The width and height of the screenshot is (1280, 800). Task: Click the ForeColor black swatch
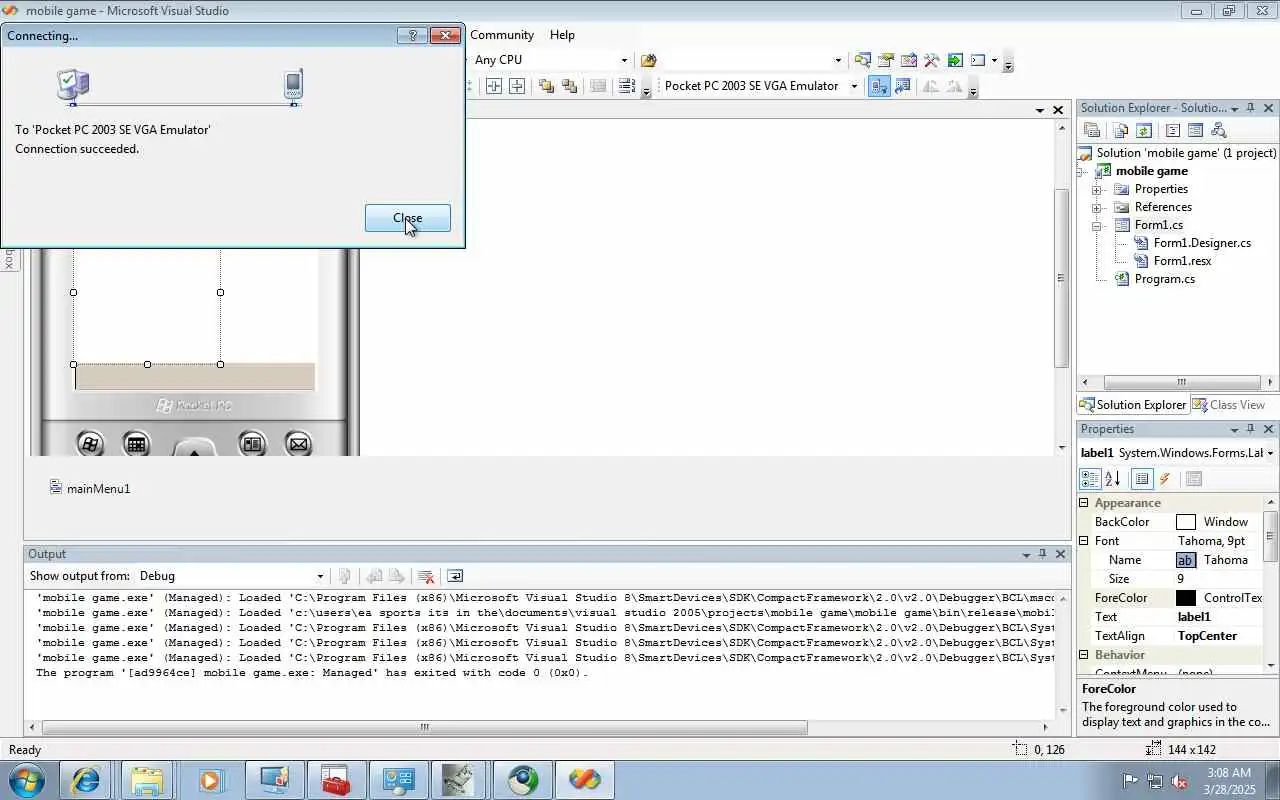pyautogui.click(x=1186, y=598)
